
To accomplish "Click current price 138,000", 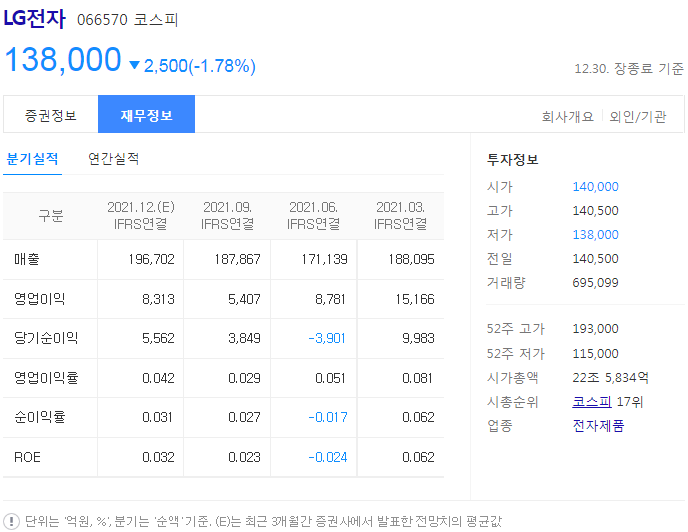I will coord(63,59).
